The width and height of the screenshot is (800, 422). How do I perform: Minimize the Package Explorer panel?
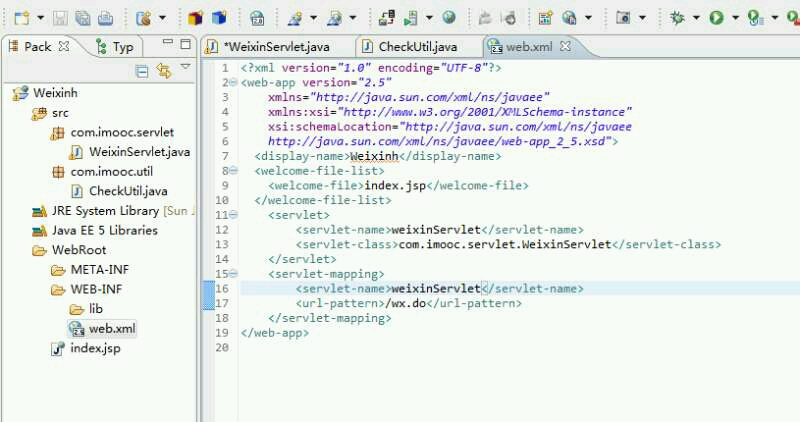(x=167, y=43)
